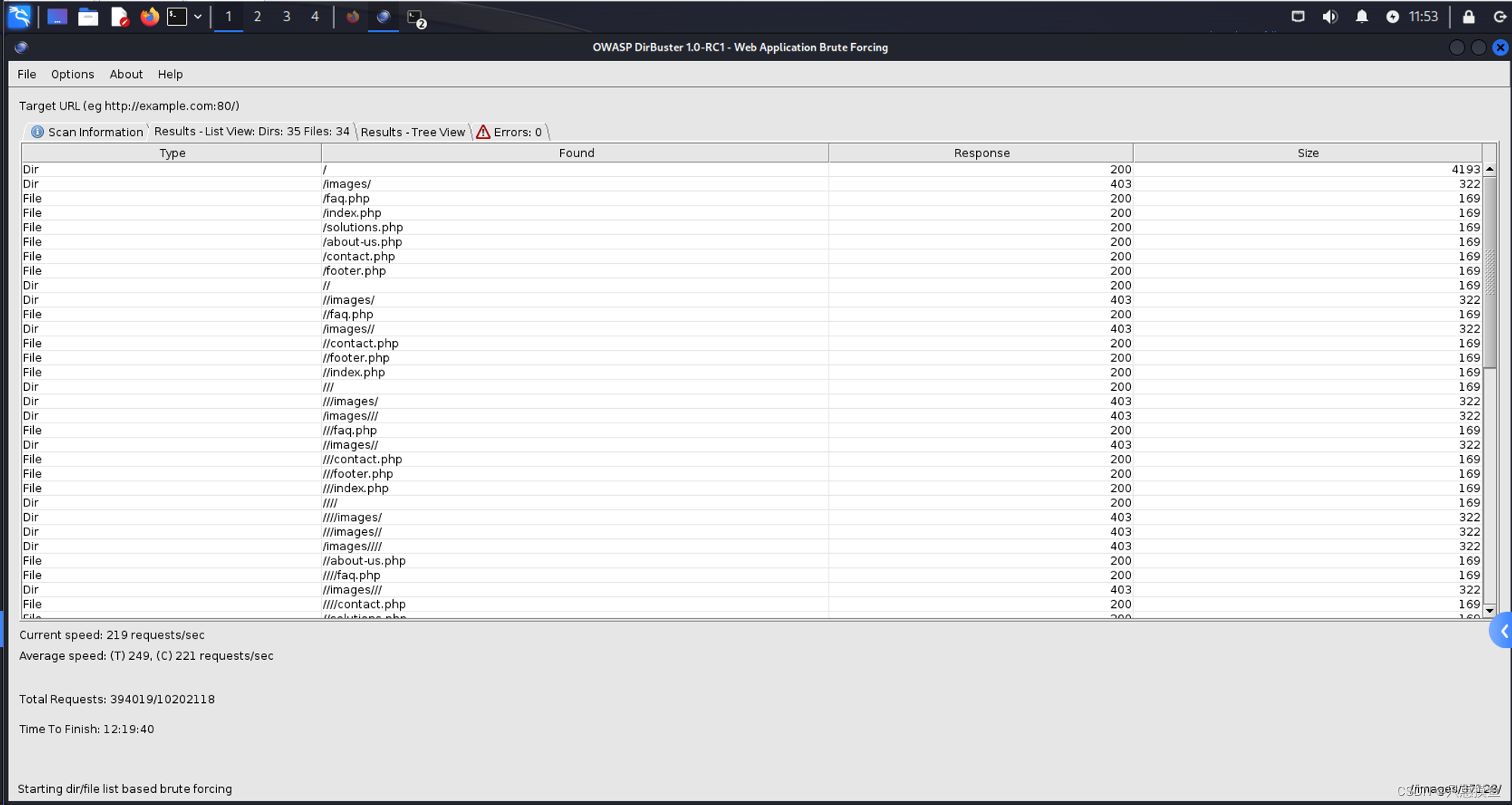Click the lock screen icon
This screenshot has width=1512, height=805.
tap(1468, 17)
